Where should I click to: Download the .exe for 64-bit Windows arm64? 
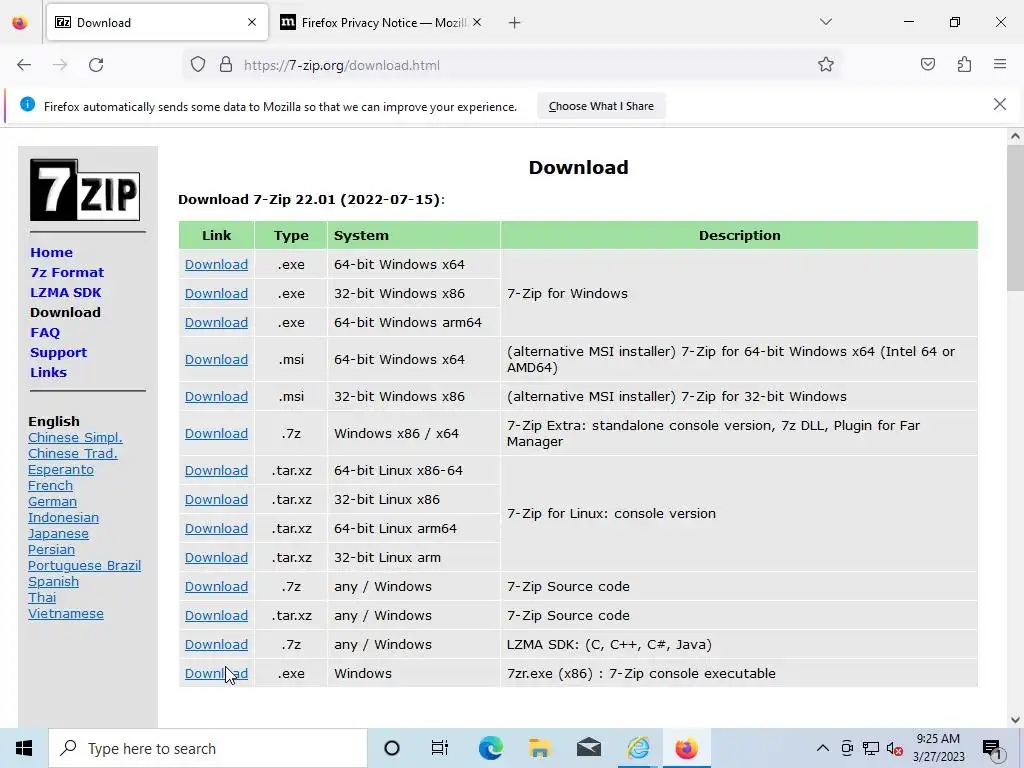(216, 323)
